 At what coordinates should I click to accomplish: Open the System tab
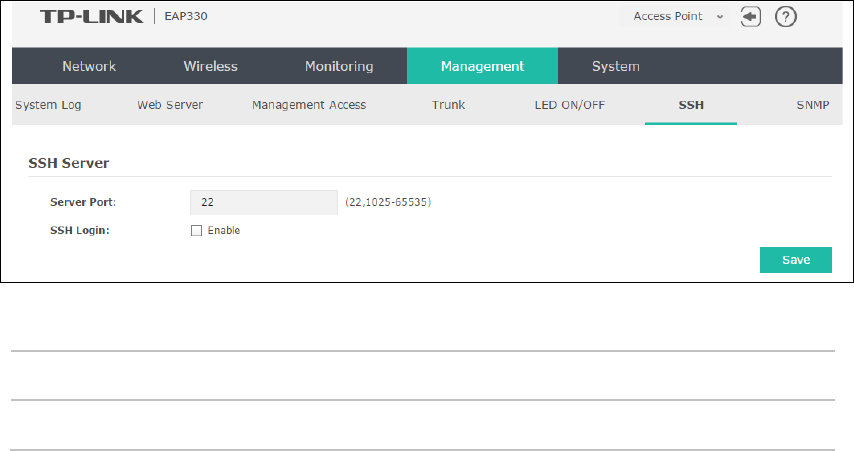coord(615,66)
